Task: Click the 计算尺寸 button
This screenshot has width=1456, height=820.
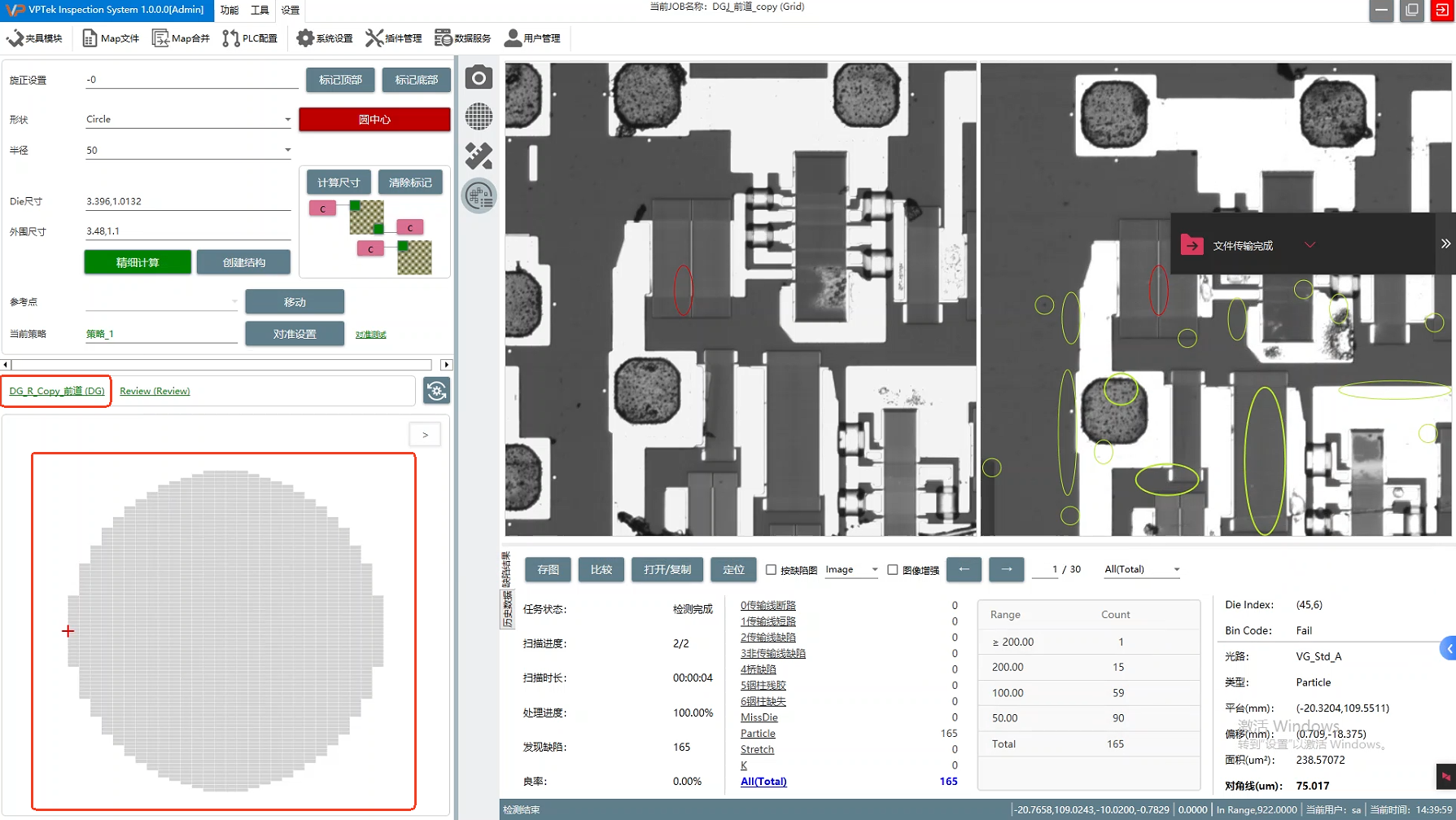Action: pyautogui.click(x=339, y=182)
